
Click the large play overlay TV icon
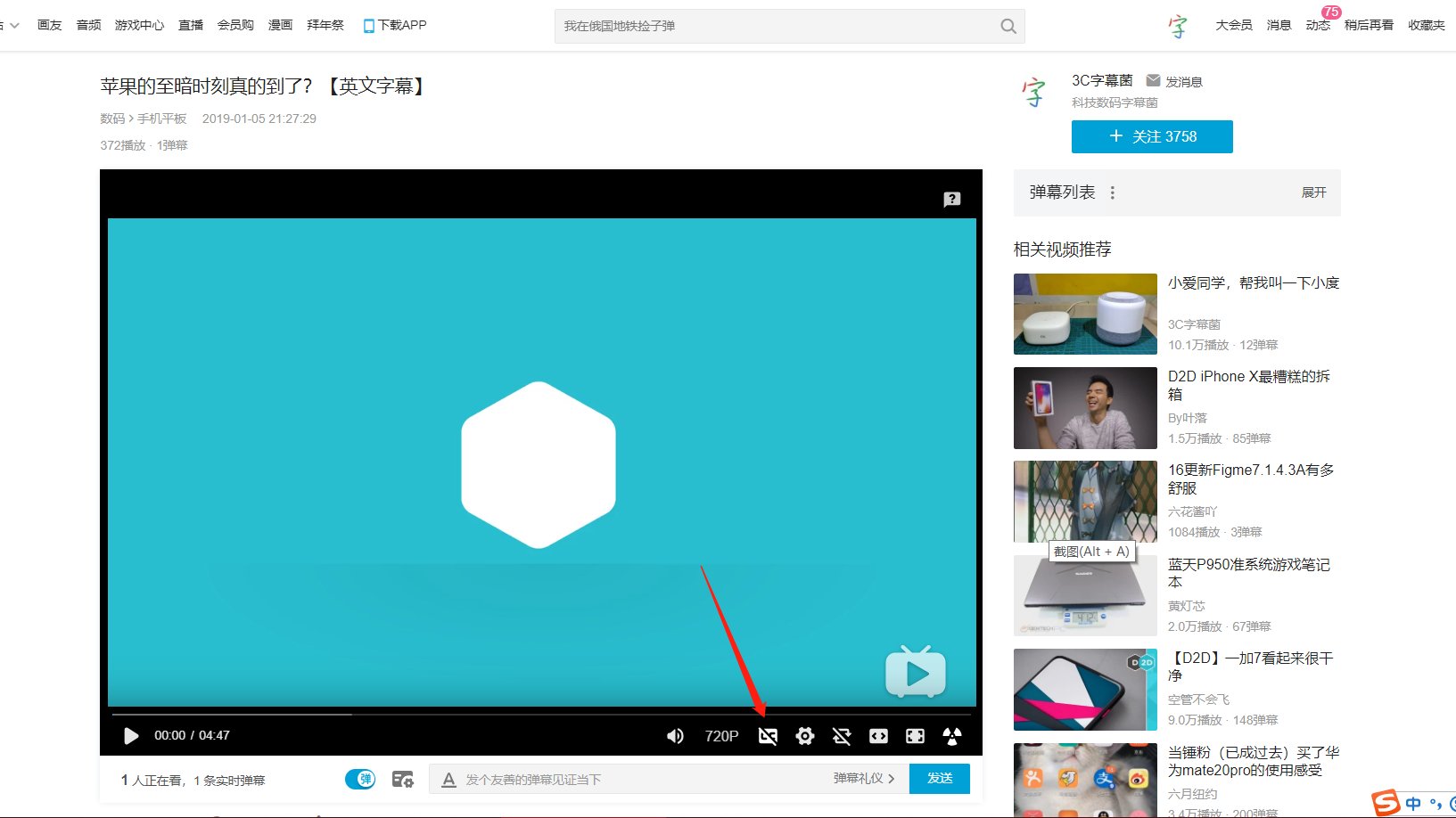pyautogui.click(x=916, y=672)
